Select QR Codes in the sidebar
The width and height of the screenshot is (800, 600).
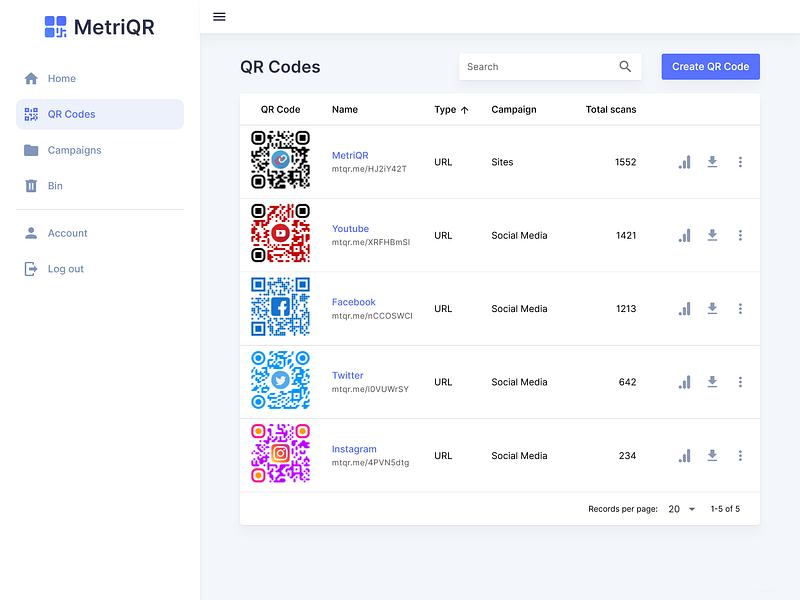100,114
